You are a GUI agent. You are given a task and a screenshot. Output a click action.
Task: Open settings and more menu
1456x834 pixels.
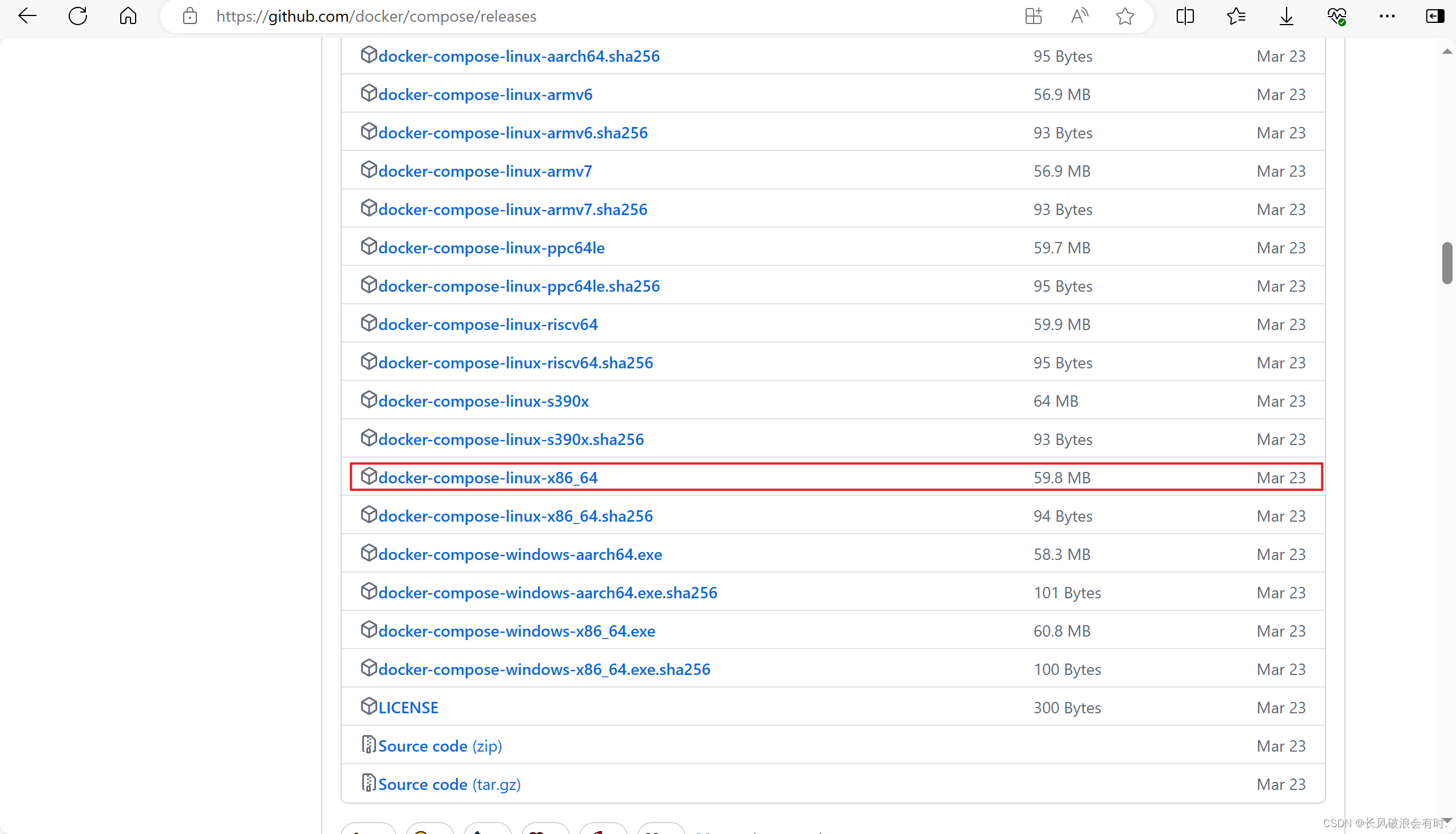coord(1387,16)
